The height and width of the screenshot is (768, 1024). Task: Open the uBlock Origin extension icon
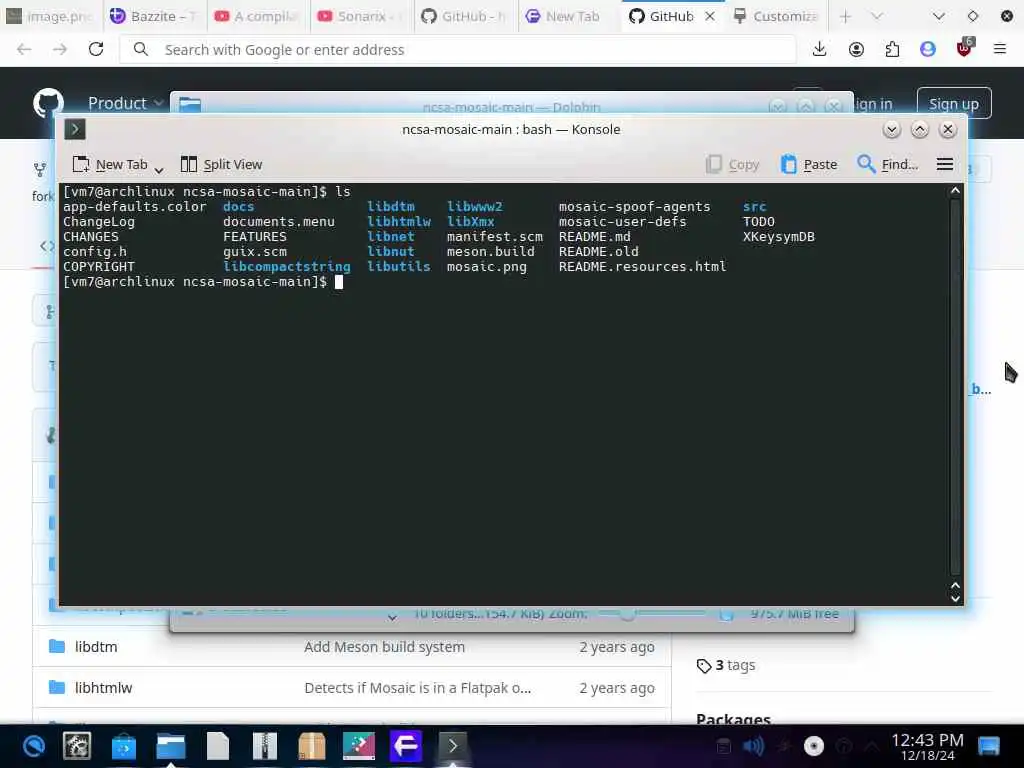[x=964, y=48]
